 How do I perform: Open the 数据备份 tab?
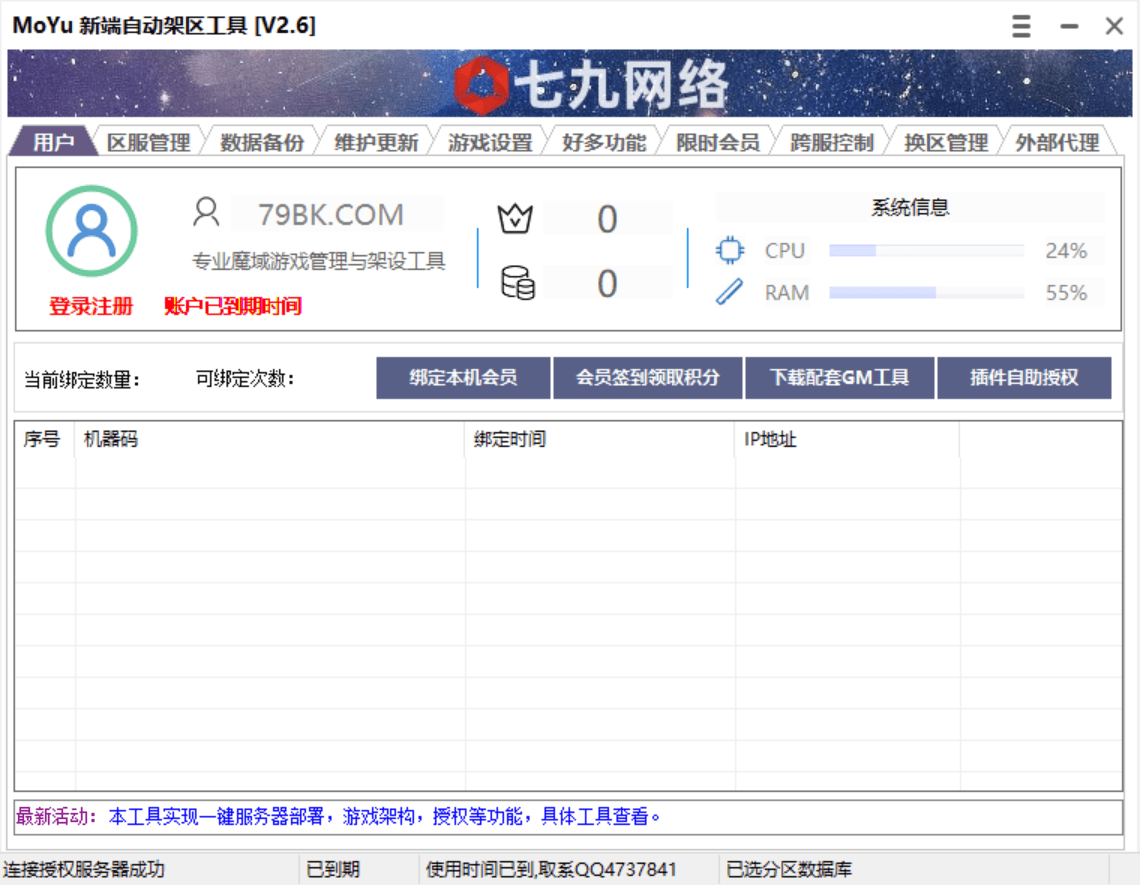[262, 142]
